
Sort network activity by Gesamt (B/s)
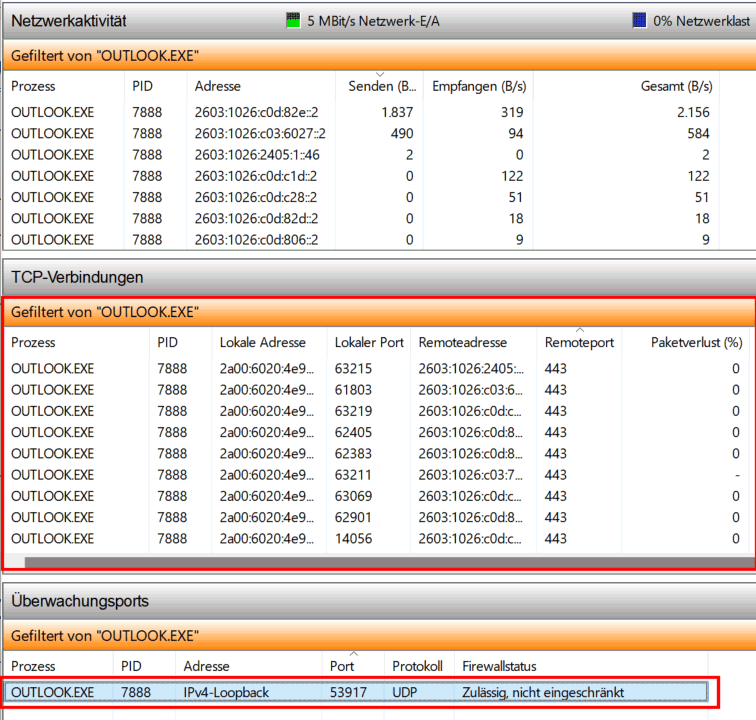click(x=627, y=86)
